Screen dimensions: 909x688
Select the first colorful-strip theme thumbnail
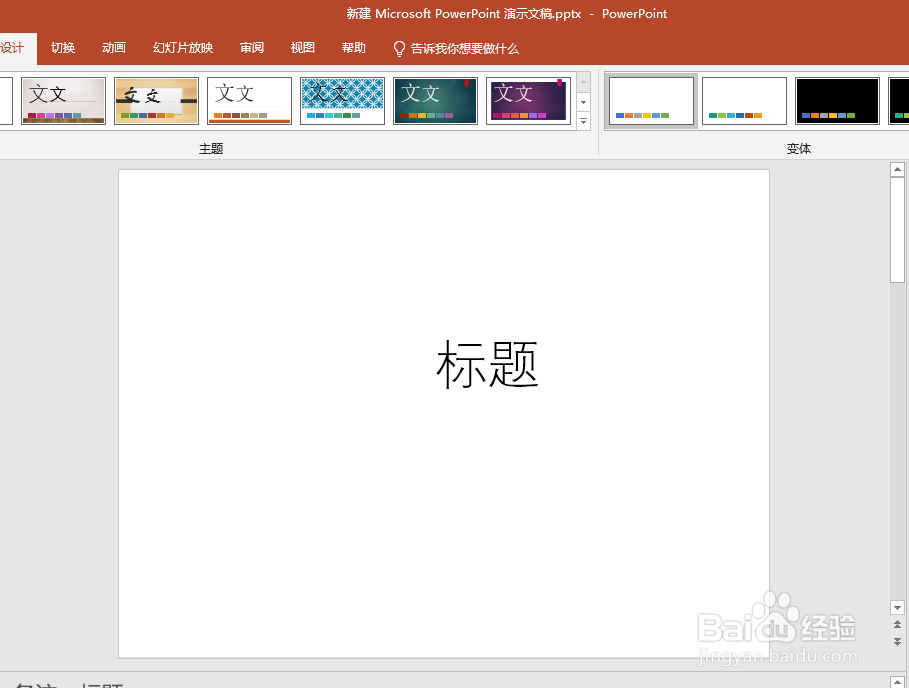(x=63, y=100)
